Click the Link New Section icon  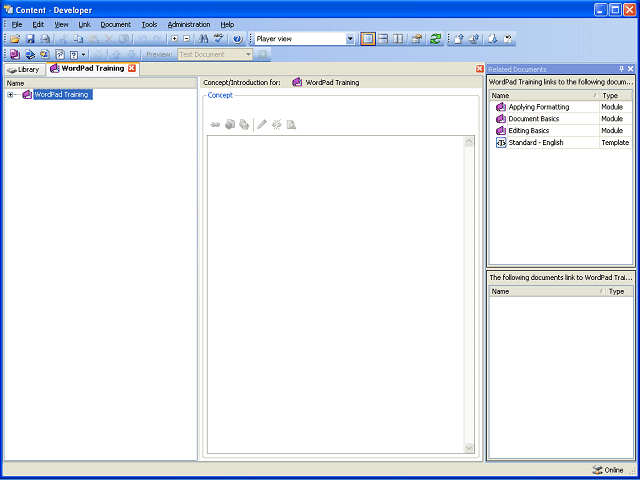click(x=30, y=54)
